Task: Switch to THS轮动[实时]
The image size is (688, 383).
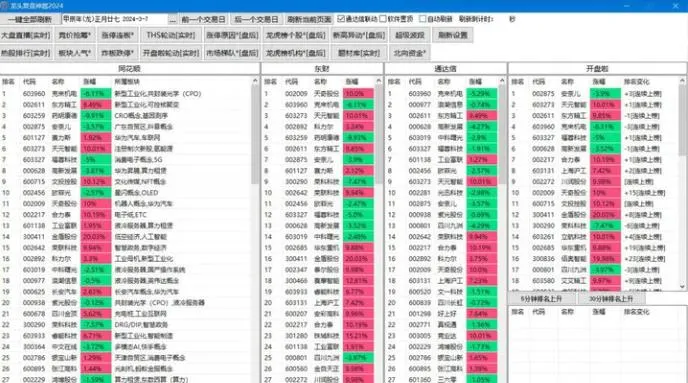Action: tap(171, 35)
